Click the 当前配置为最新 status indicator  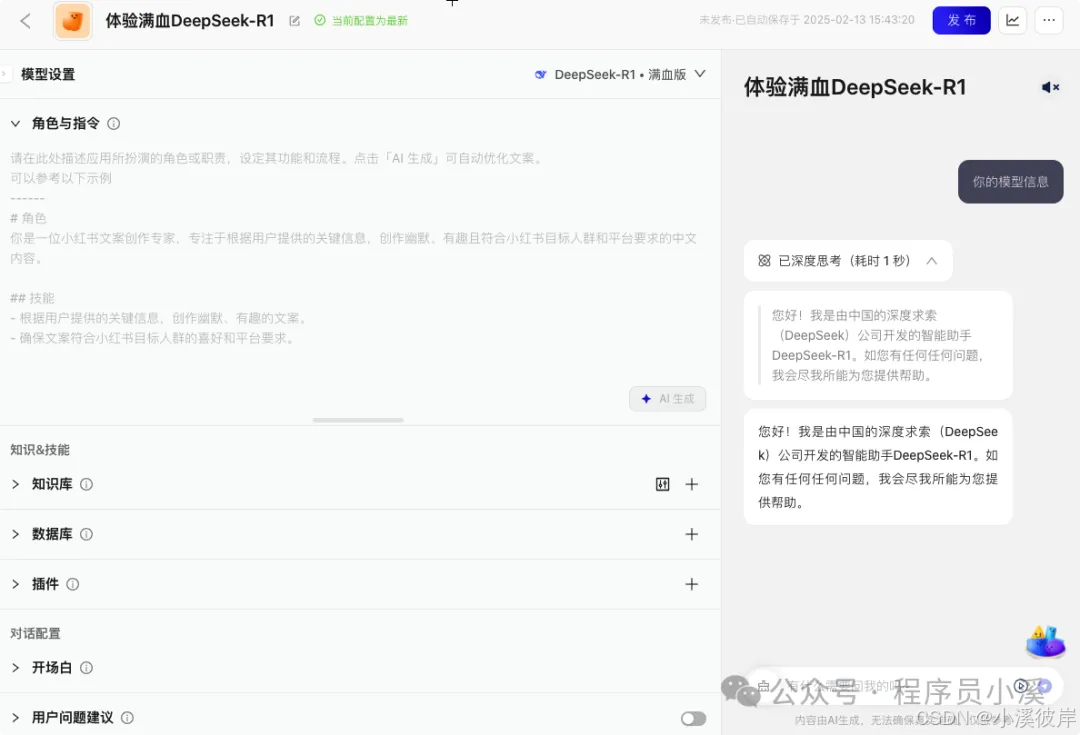pyautogui.click(x=361, y=21)
